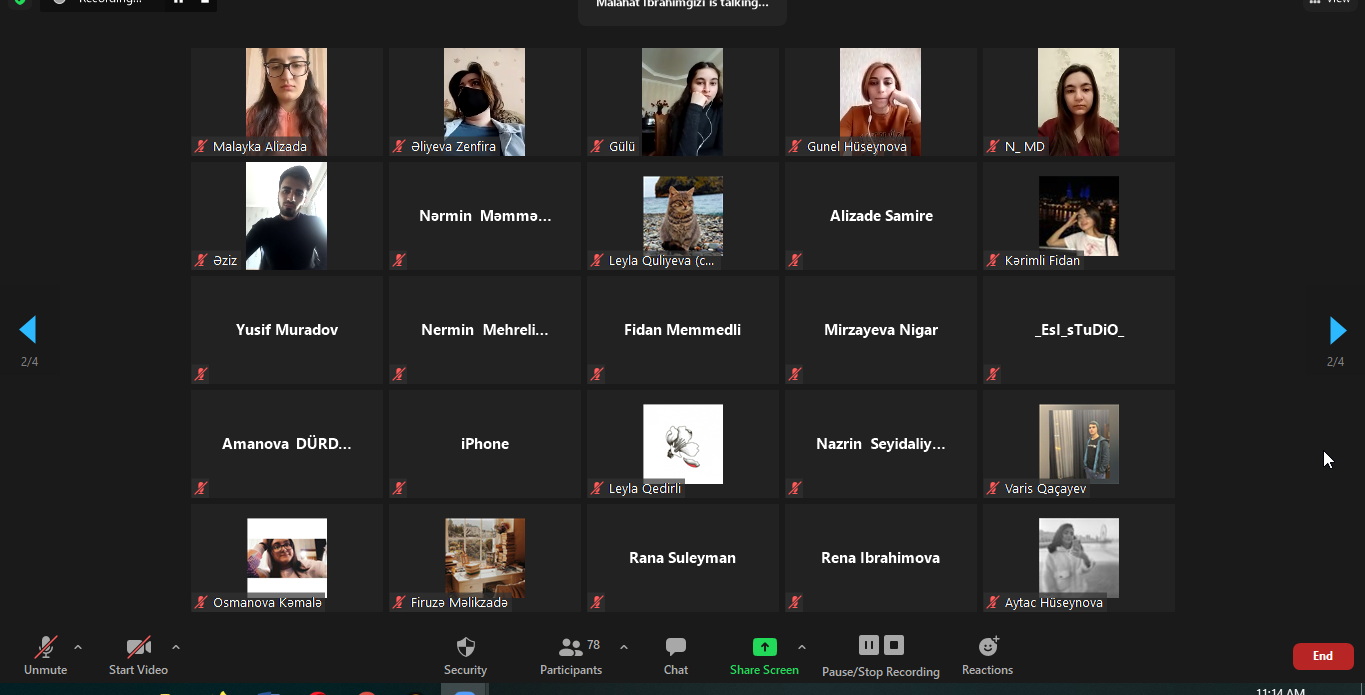1365x695 pixels.
Task: Click muted mic icon on Mirzayeva Nigar's tile
Action: [795, 374]
